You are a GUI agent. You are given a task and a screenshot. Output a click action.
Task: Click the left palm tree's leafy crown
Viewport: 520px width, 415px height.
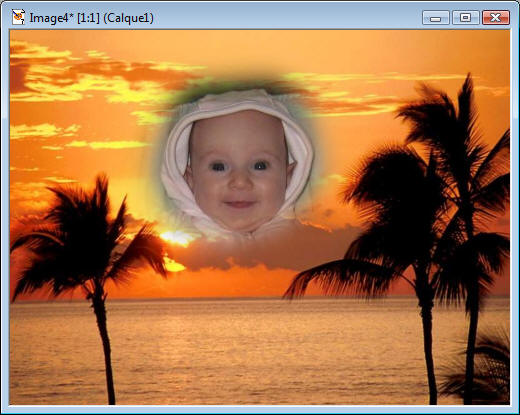(87, 233)
